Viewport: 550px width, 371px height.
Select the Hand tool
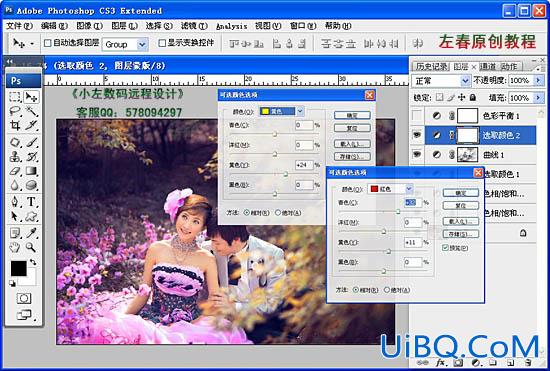point(15,247)
